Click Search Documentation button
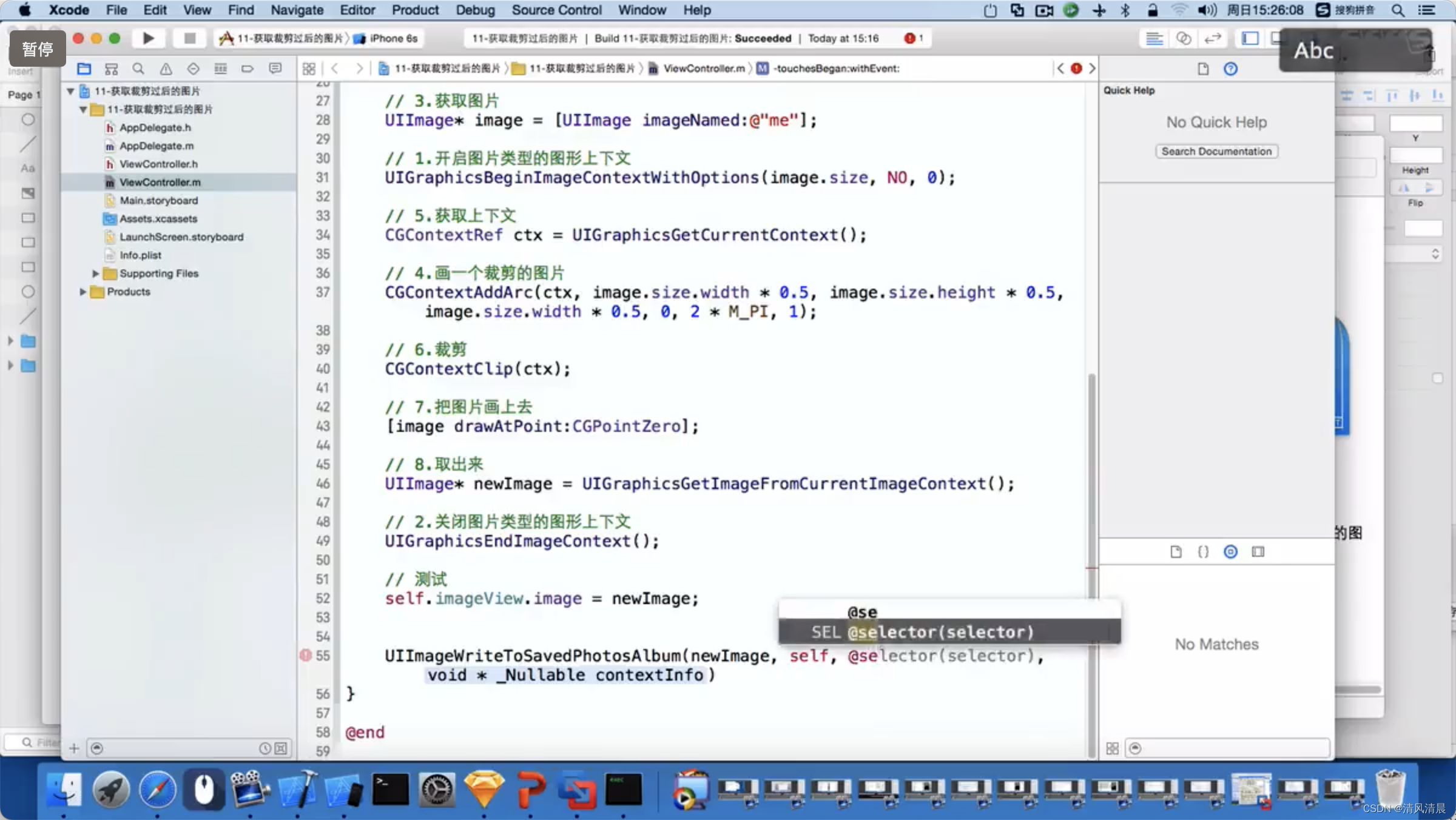 [1216, 151]
